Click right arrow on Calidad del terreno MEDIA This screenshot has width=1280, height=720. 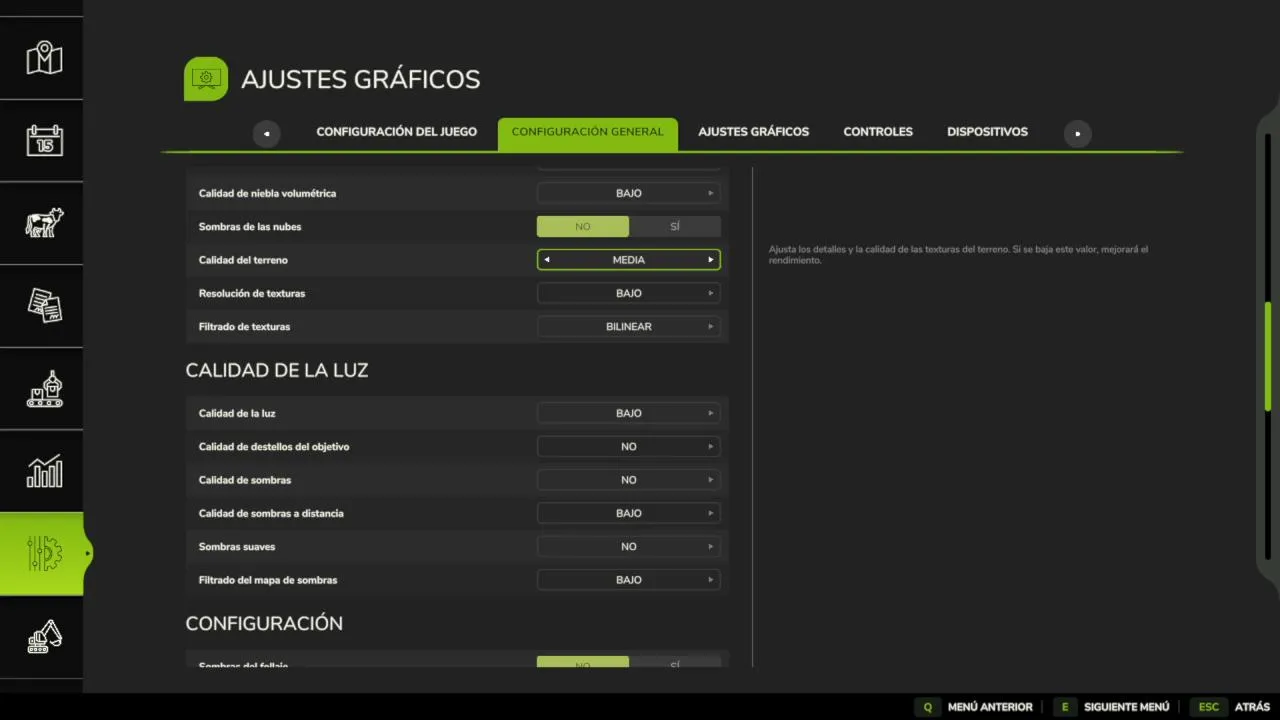click(x=711, y=260)
